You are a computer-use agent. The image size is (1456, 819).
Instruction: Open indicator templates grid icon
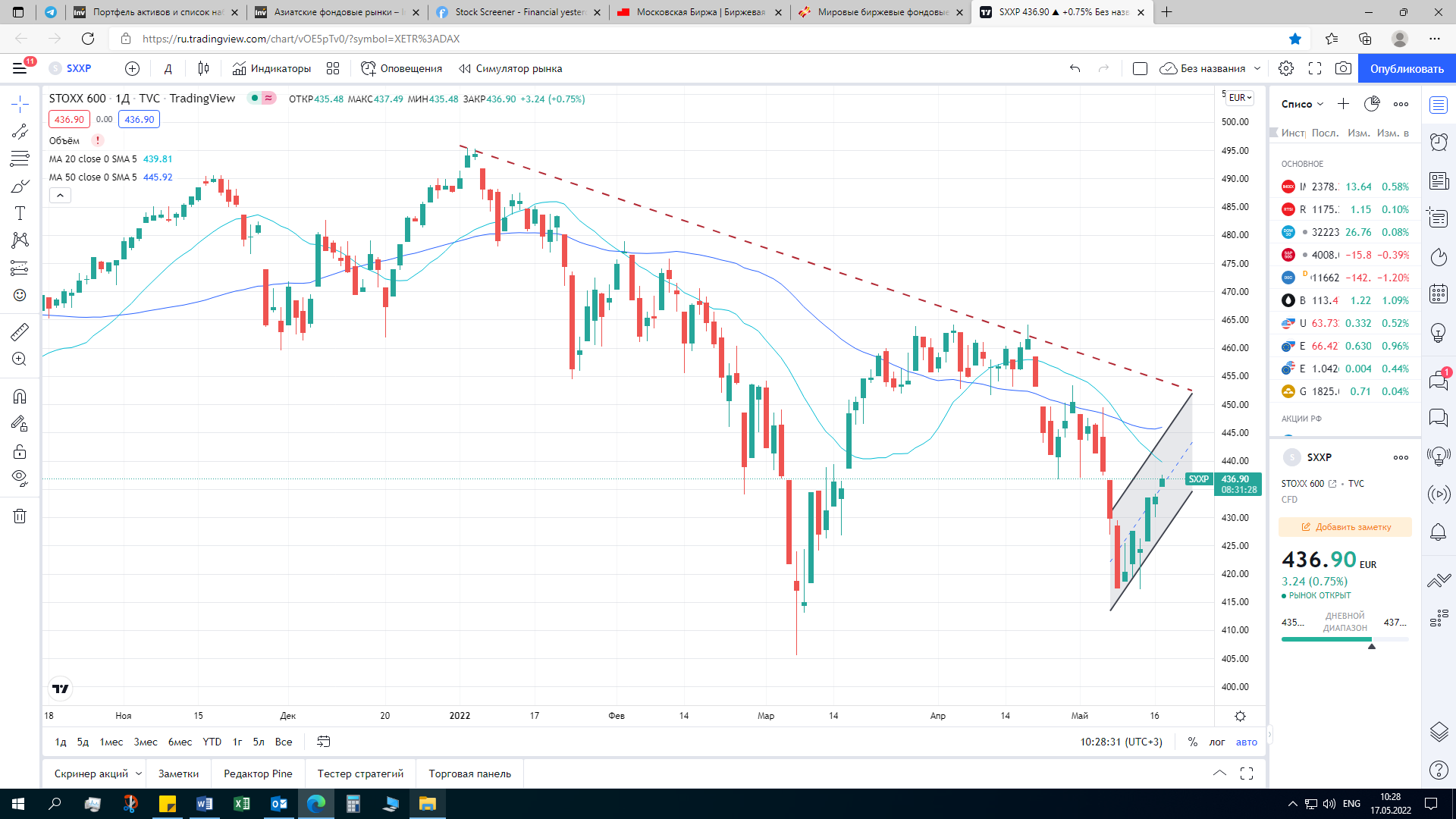coord(333,68)
